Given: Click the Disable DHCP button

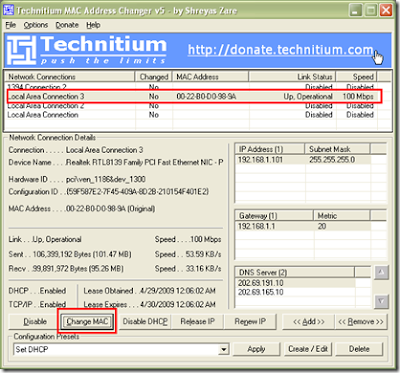Looking at the screenshot, I should [x=145, y=322].
